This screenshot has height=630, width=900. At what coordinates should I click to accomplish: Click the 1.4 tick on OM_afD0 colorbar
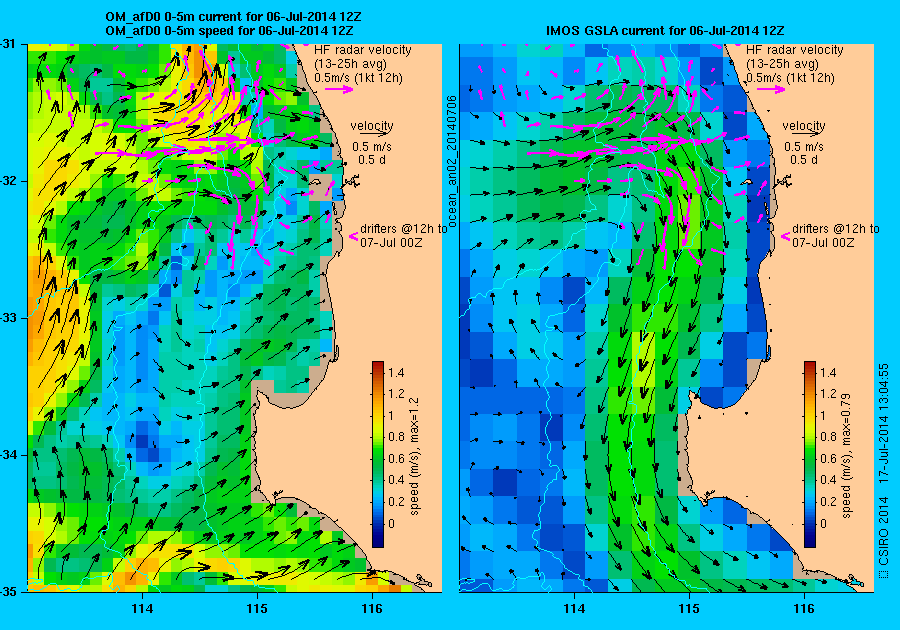396,372
